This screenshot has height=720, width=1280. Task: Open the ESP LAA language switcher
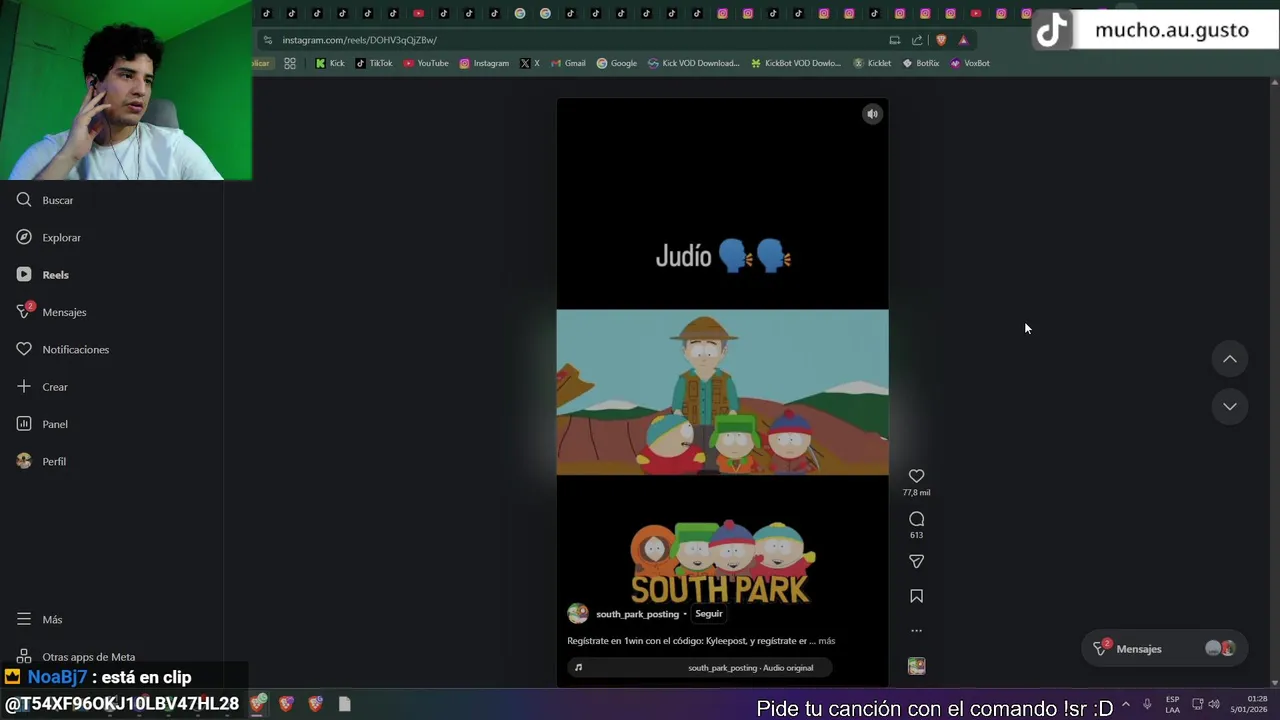click(x=1172, y=704)
